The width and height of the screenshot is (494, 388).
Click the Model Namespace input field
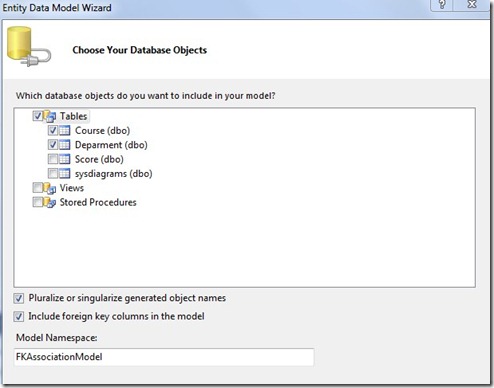pyautogui.click(x=164, y=357)
